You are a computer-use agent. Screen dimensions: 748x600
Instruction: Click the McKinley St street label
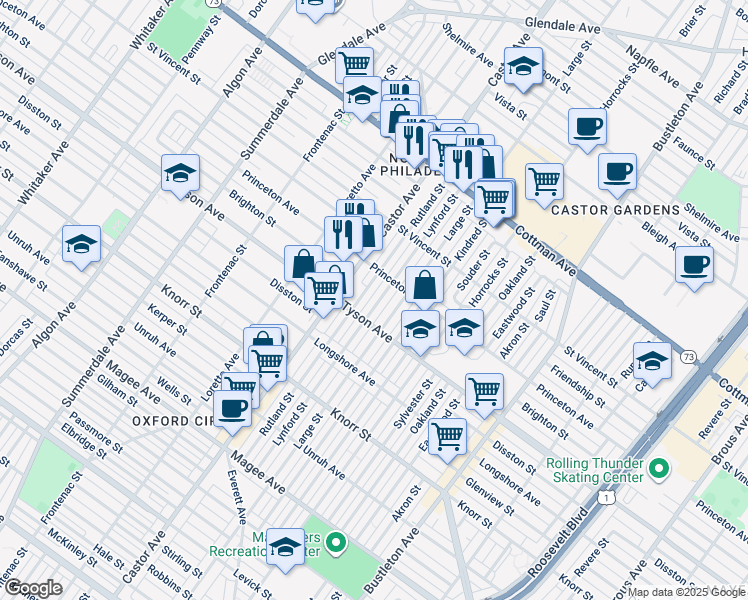73,547
